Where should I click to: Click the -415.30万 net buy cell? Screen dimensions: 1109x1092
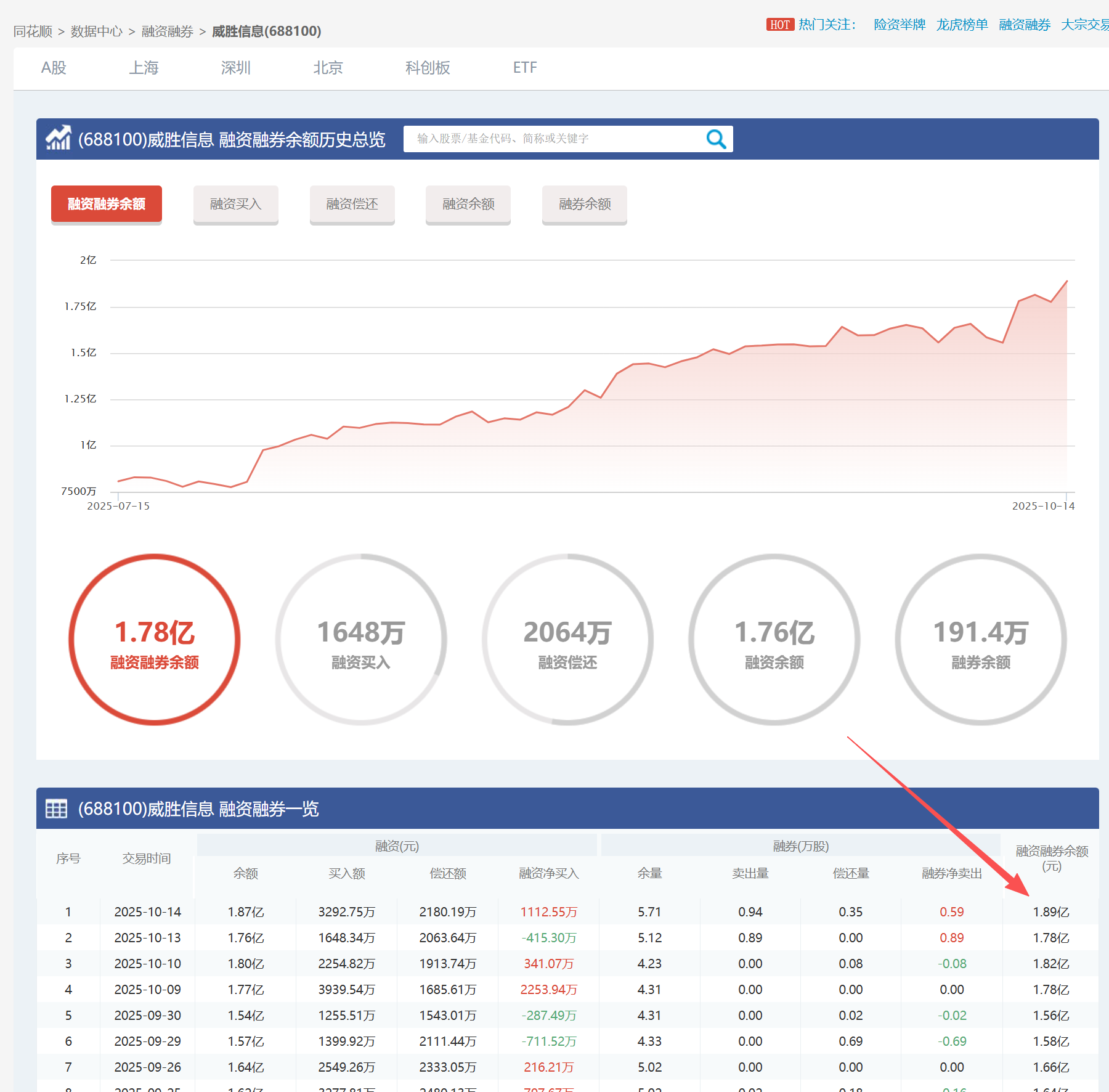coord(549,938)
